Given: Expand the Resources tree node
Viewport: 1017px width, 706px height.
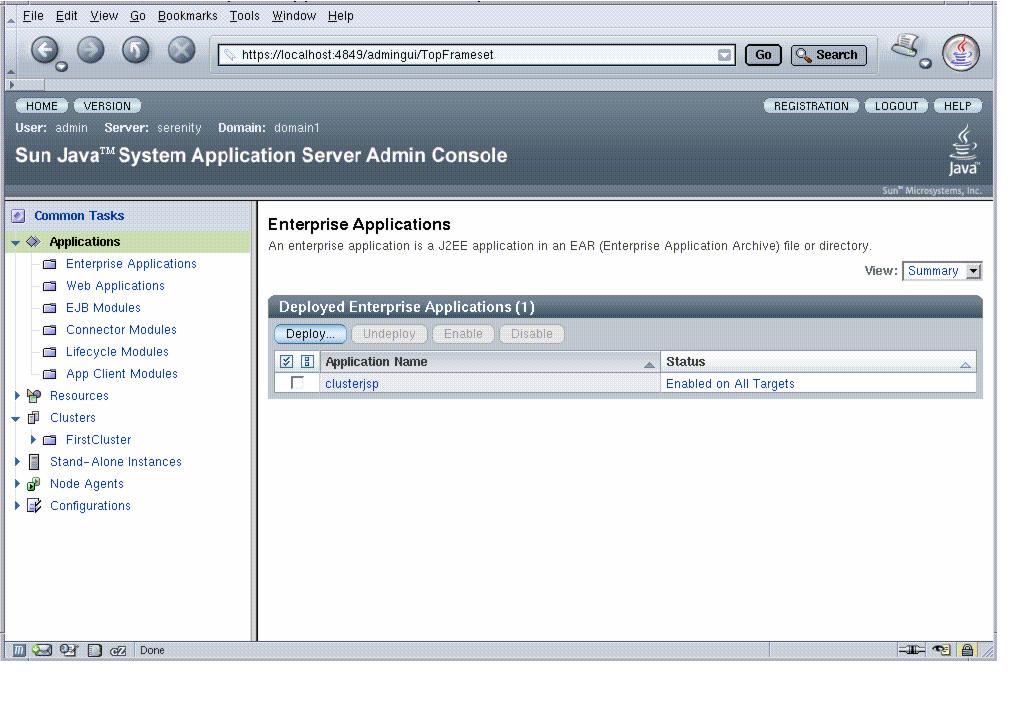Looking at the screenshot, I should 18,395.
